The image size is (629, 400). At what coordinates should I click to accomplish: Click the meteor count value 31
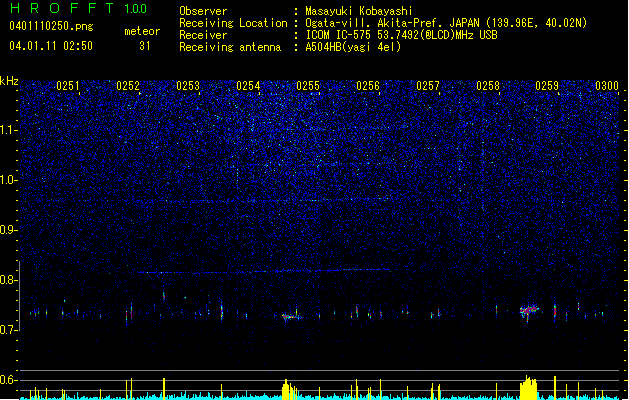coord(145,46)
